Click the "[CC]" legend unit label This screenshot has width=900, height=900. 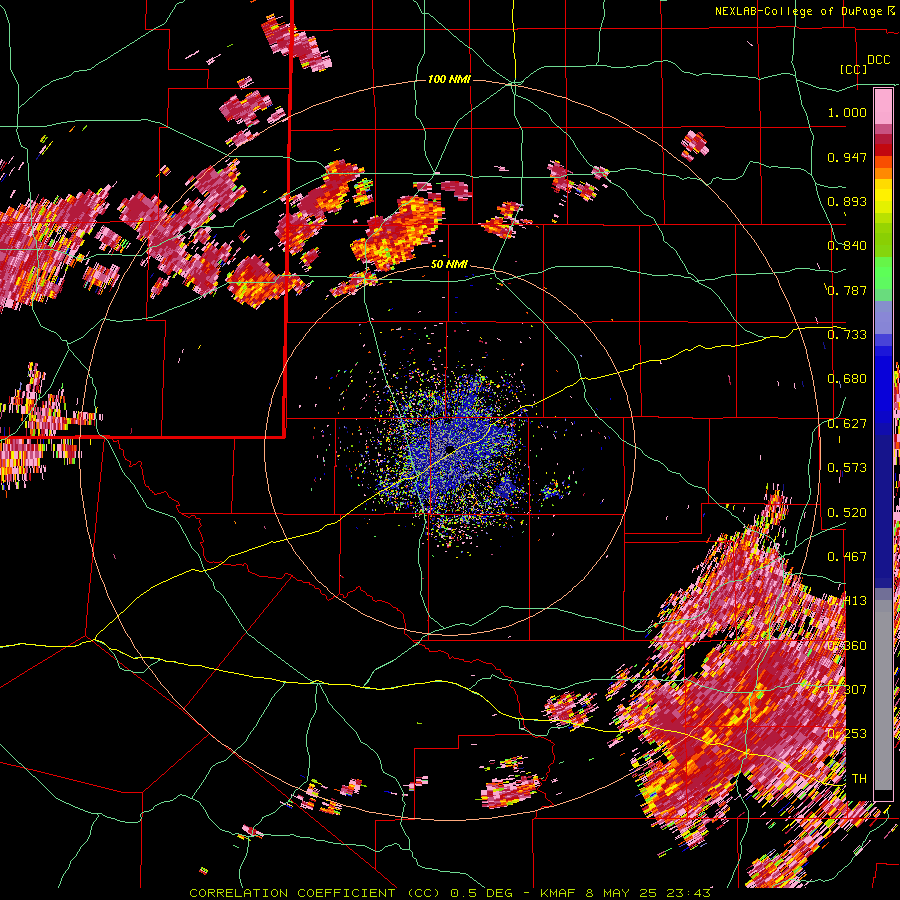[853, 69]
